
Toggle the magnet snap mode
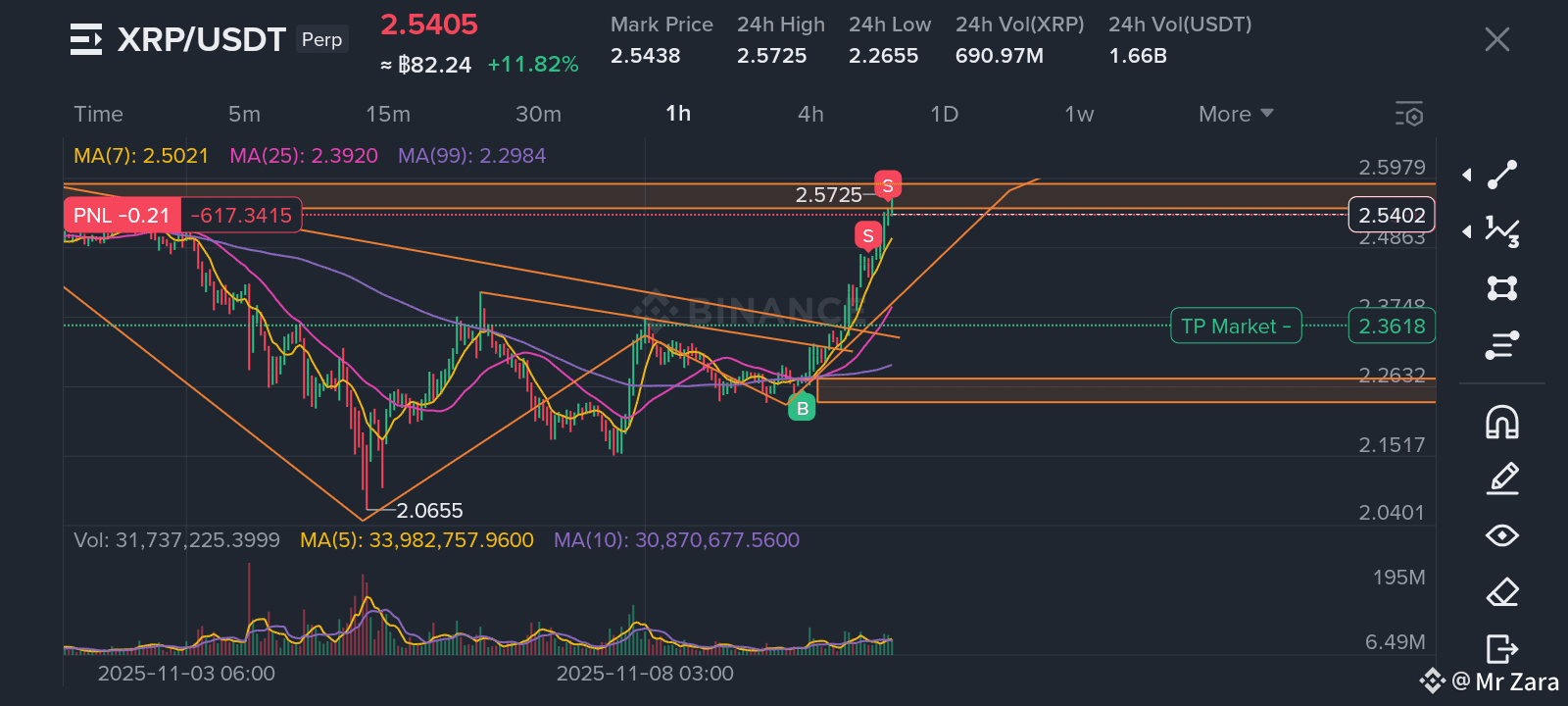click(x=1502, y=422)
